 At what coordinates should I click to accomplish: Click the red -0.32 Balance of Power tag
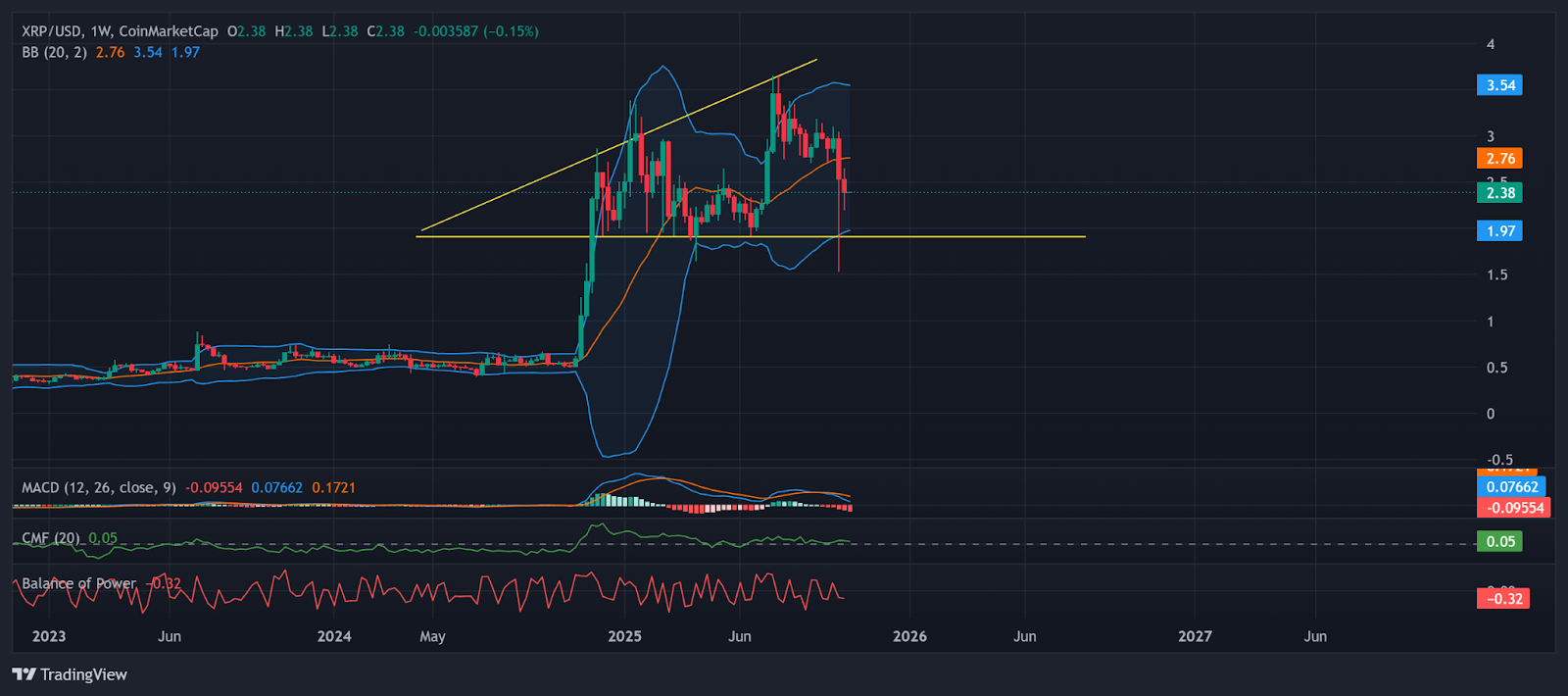tap(1503, 599)
